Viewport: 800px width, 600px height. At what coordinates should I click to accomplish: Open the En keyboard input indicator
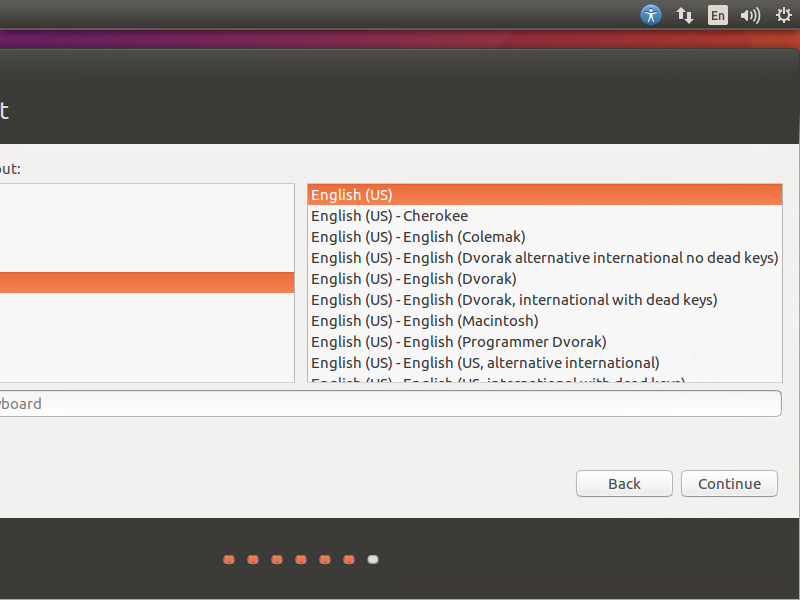click(x=717, y=15)
